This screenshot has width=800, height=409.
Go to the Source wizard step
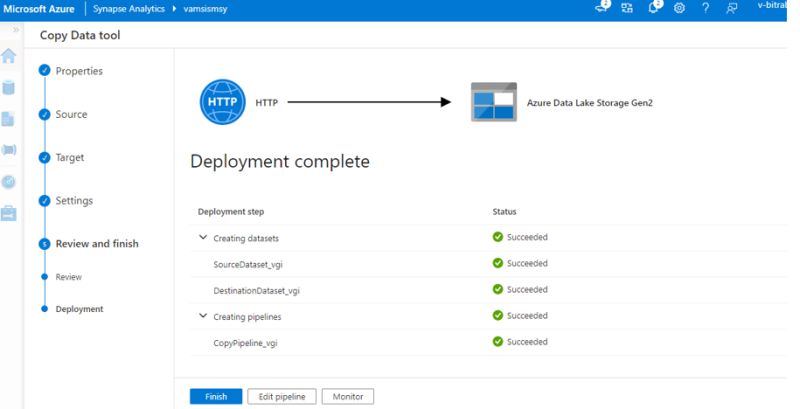(x=71, y=114)
